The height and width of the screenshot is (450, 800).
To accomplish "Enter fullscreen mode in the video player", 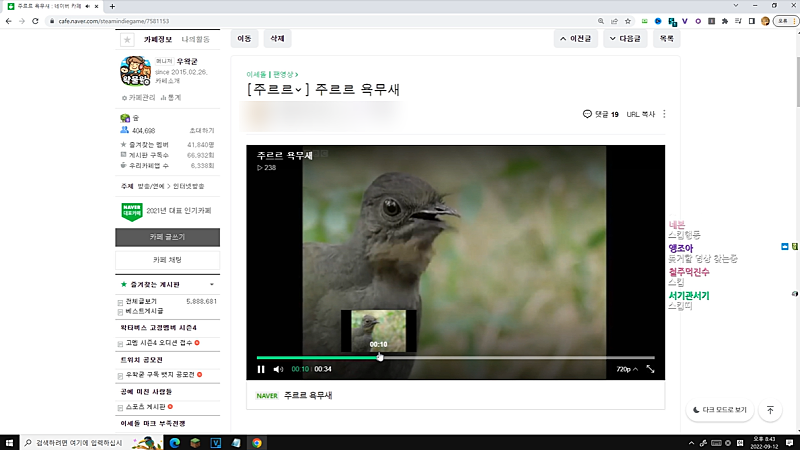I will [x=651, y=369].
